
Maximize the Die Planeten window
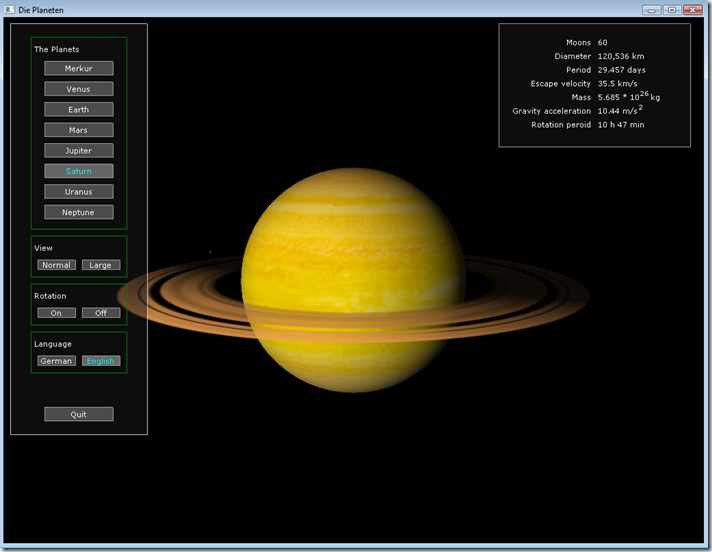[x=671, y=9]
